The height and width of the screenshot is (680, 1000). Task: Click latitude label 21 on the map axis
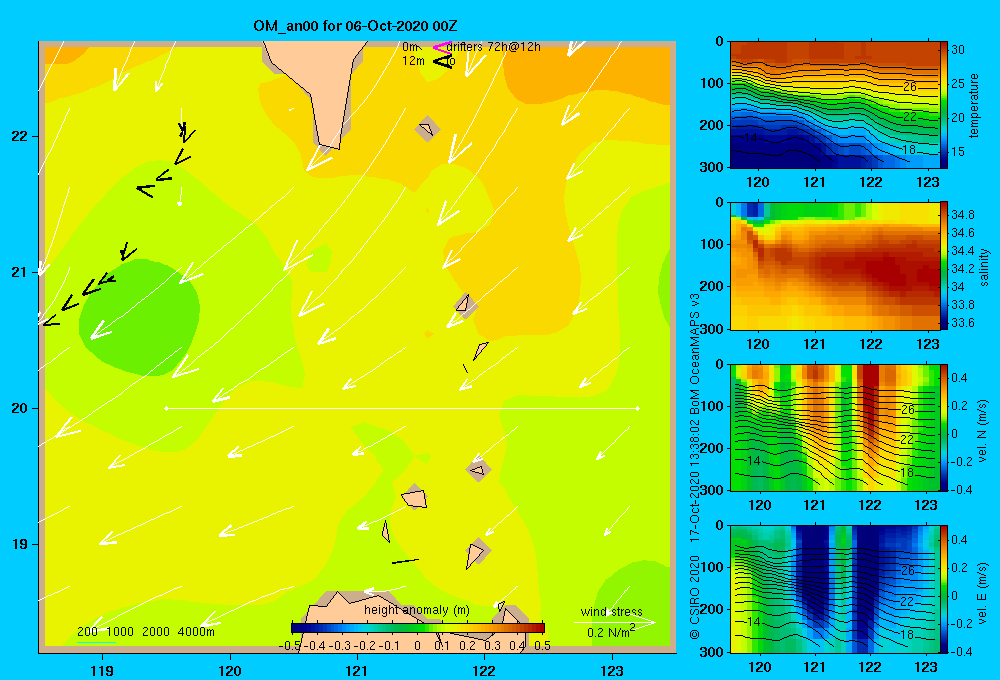point(19,272)
